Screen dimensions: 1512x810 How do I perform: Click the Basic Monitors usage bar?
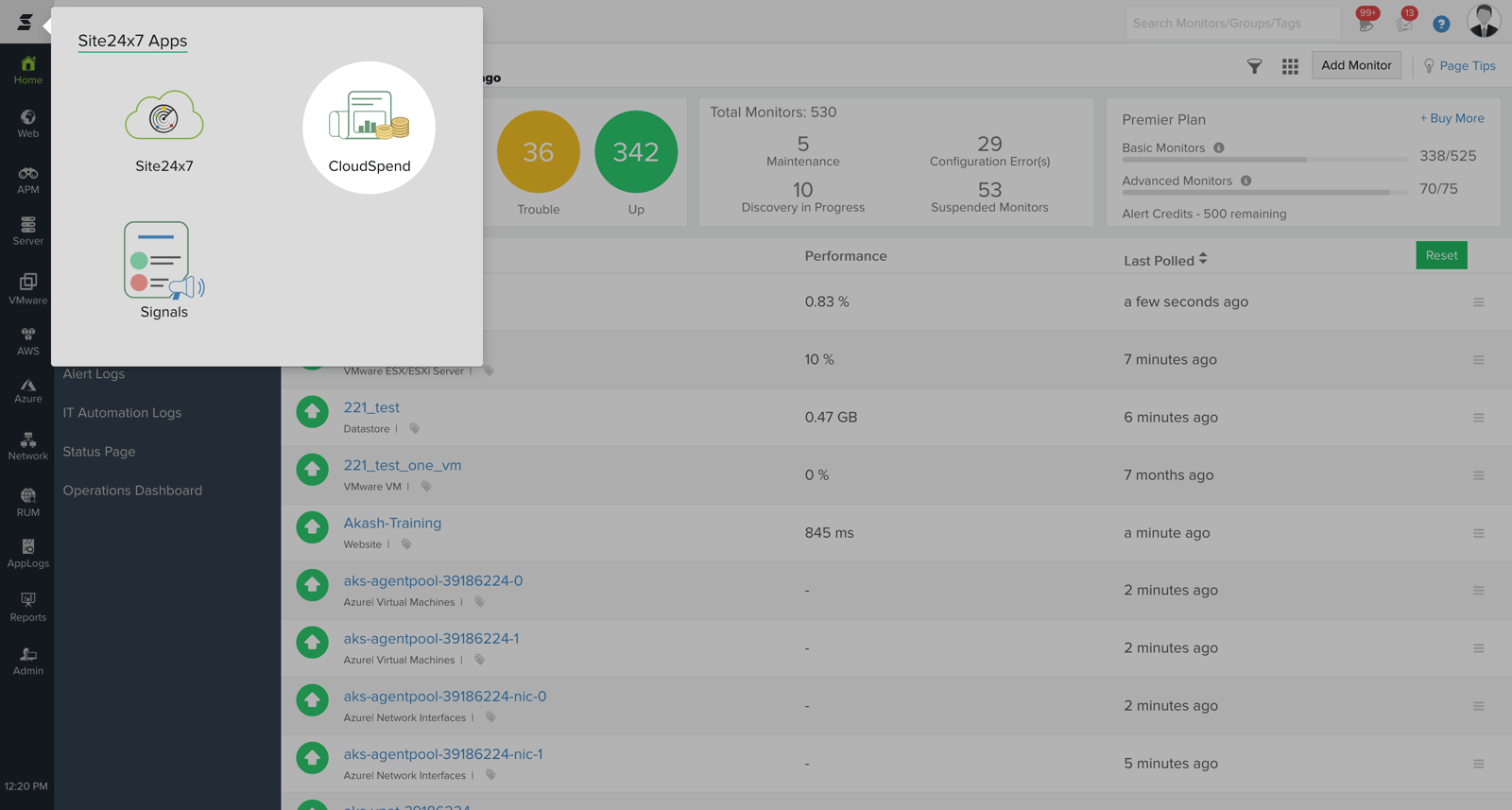pos(1264,160)
